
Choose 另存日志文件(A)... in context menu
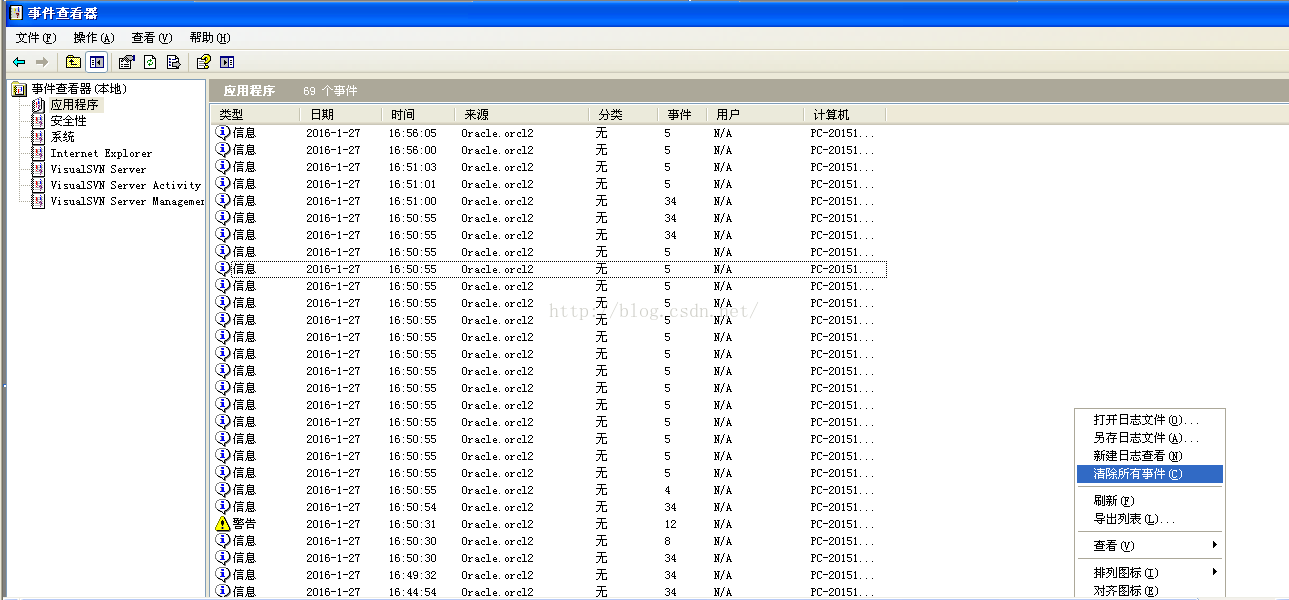coord(1150,438)
